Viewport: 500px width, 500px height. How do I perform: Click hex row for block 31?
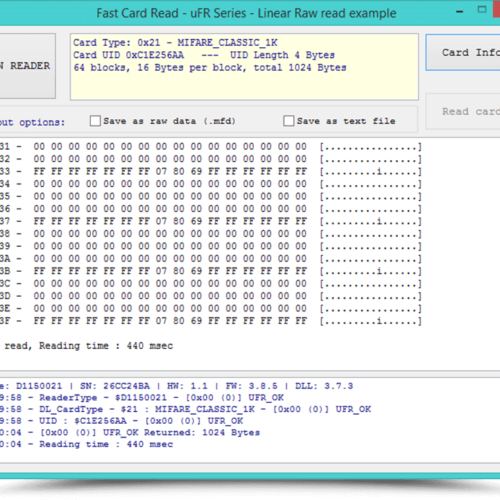click(211, 147)
